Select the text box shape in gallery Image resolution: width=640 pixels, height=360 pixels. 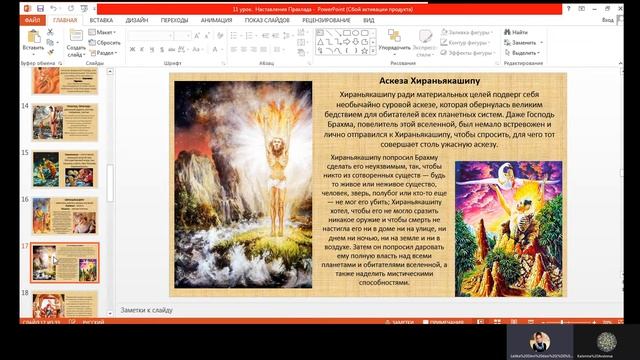click(x=320, y=33)
